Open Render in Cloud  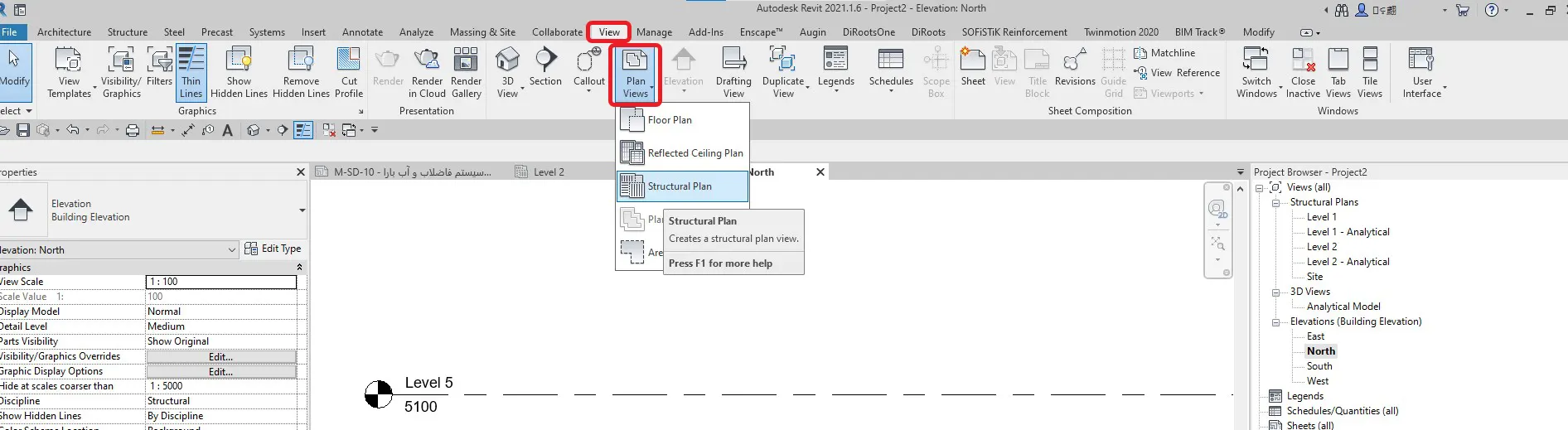point(427,72)
